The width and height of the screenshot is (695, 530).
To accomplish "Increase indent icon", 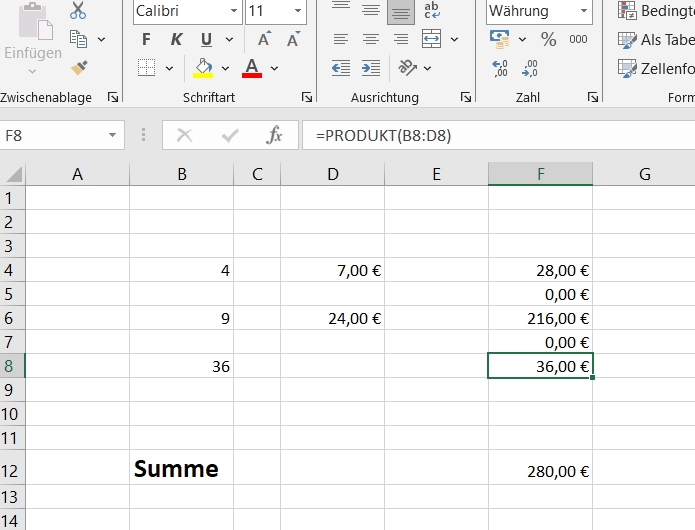I will click(x=371, y=68).
